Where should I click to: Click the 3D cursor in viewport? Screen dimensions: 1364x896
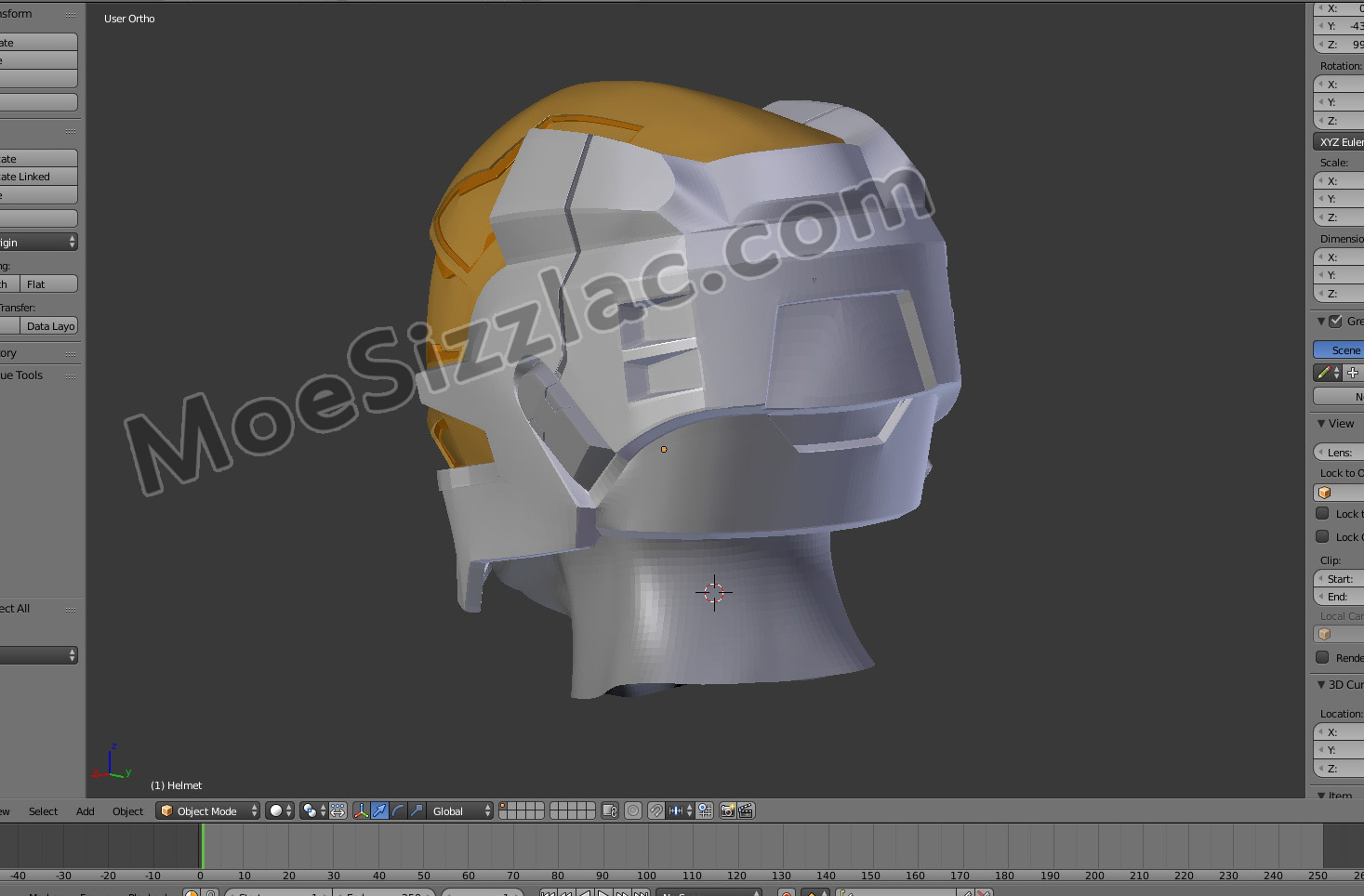coord(714,592)
